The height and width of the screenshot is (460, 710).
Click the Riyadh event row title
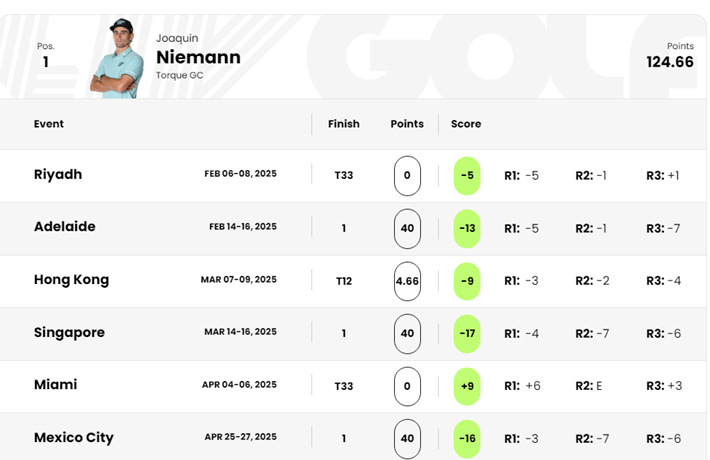58,174
